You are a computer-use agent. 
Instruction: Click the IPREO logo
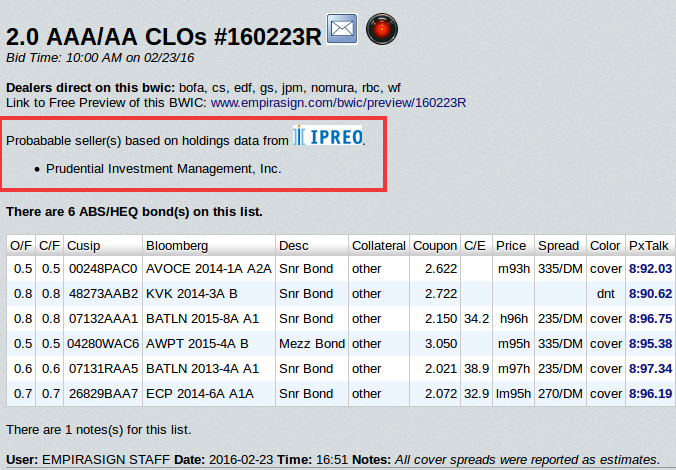(x=328, y=135)
